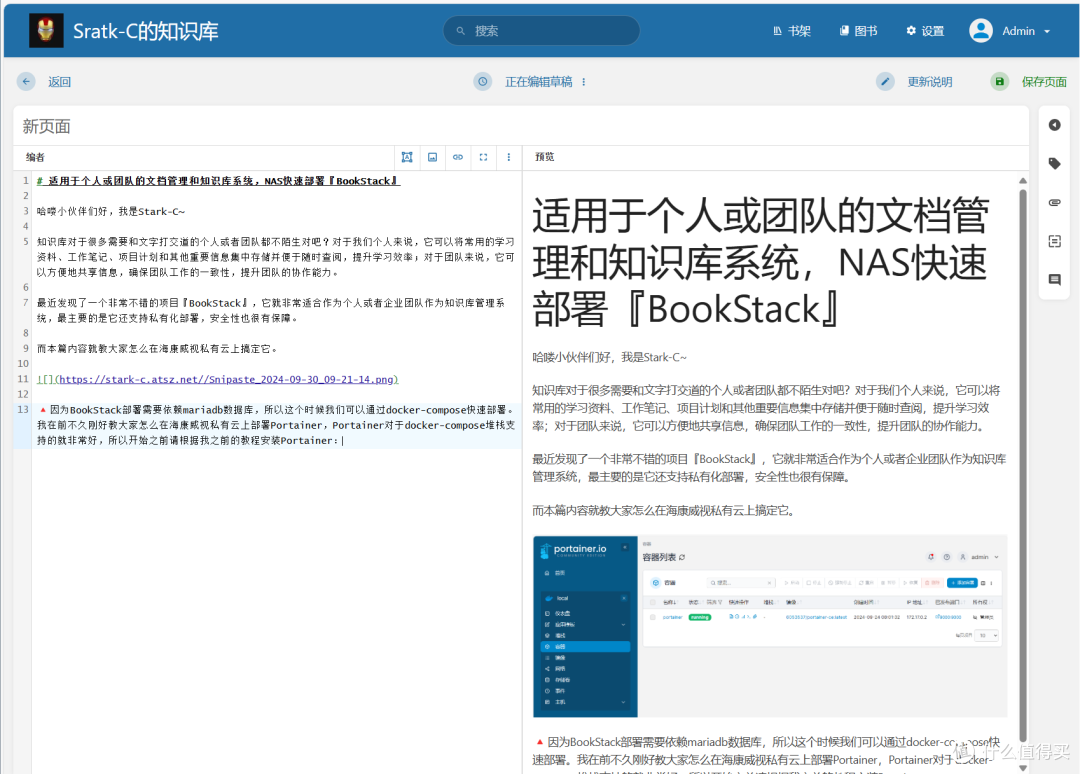Screen dimensions: 1080x774
Task: Click 而本篇内容 paragraph in preview
Action: click(665, 510)
